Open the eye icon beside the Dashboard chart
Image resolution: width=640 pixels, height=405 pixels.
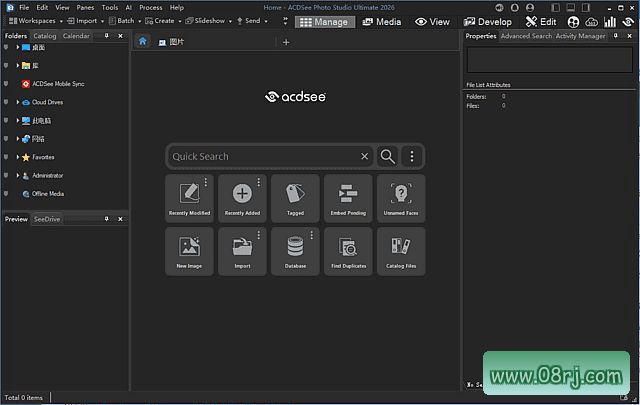628,22
